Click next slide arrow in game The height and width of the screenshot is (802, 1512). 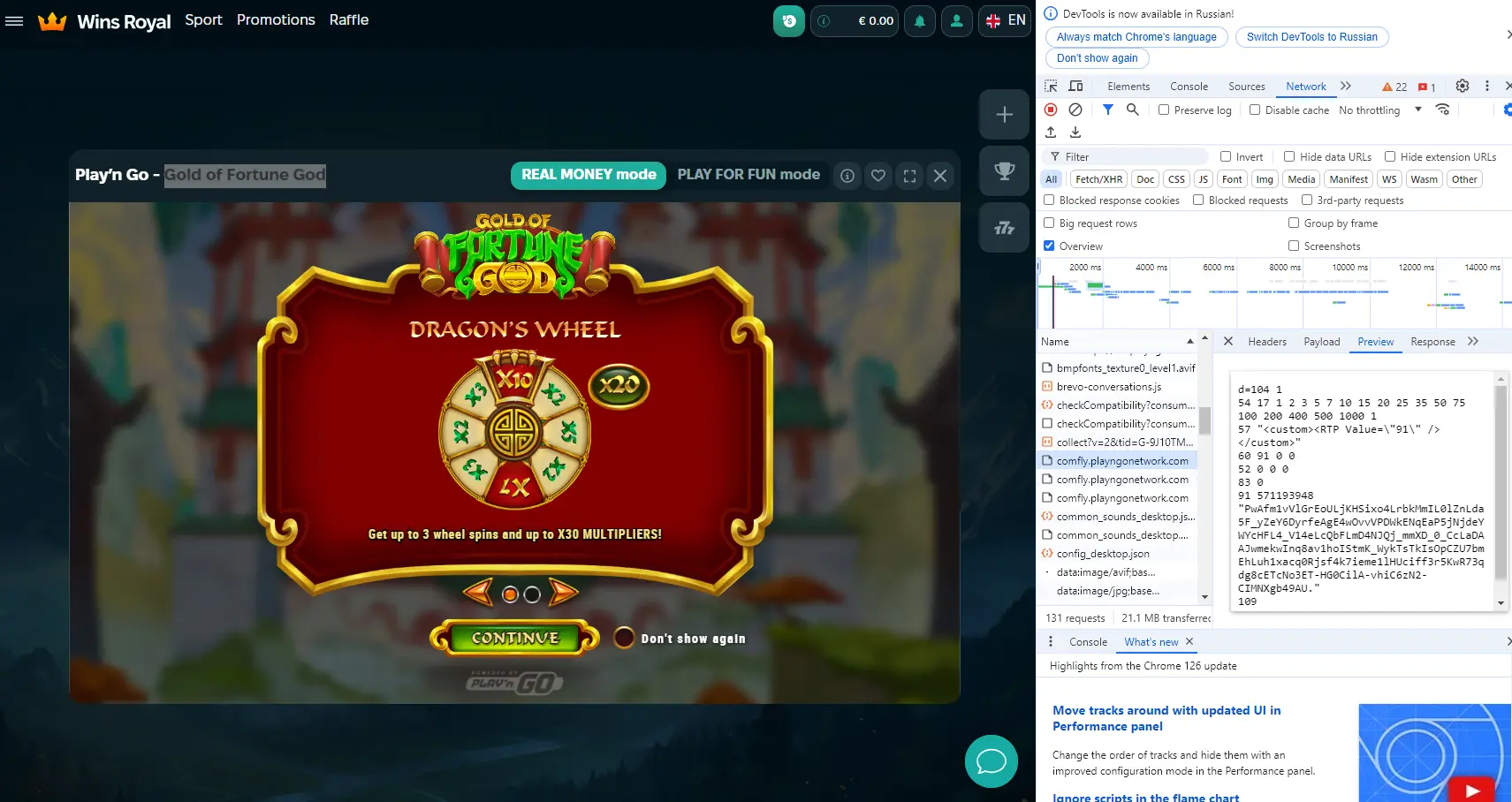point(562,593)
